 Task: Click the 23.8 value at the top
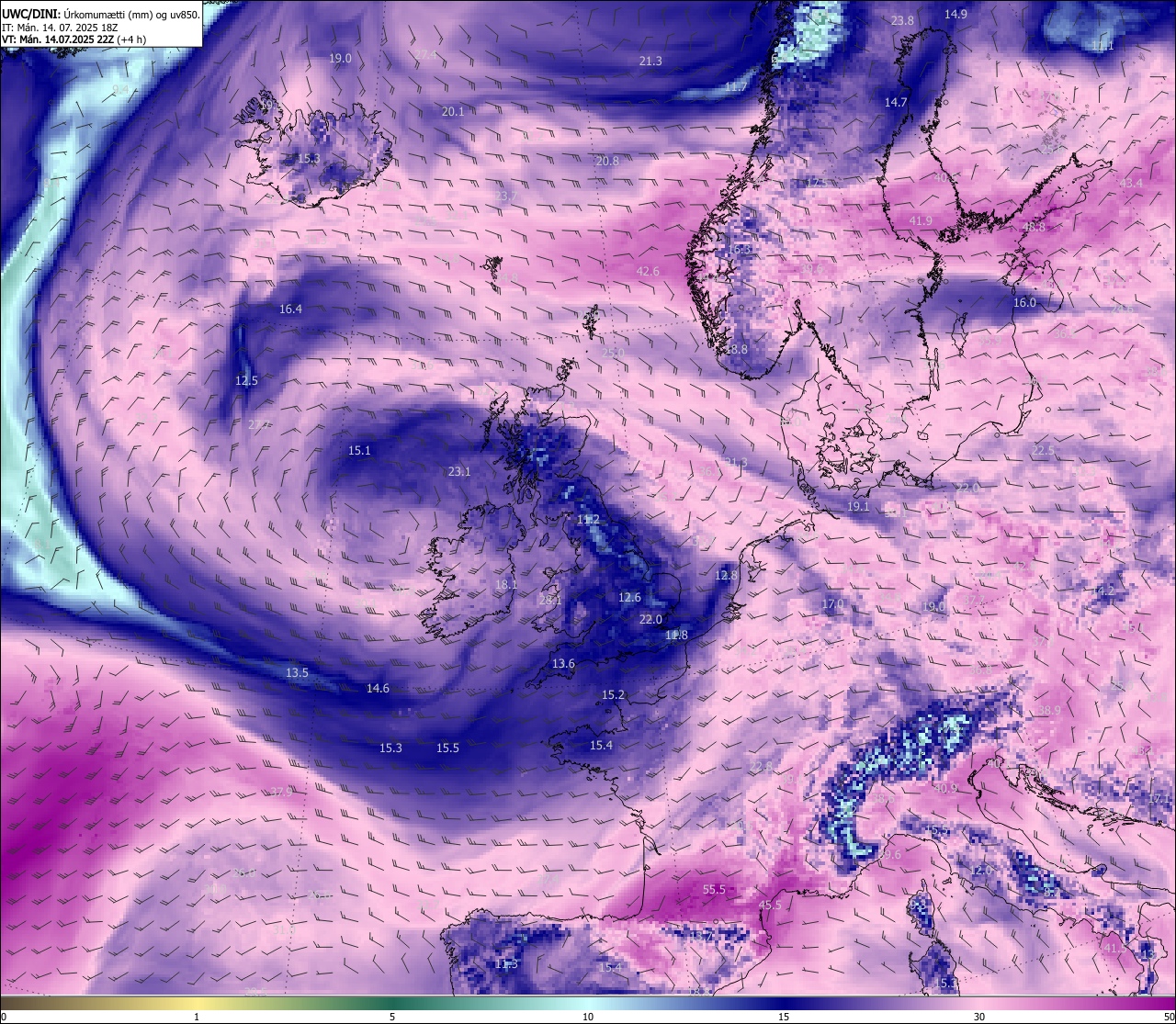[x=902, y=21]
